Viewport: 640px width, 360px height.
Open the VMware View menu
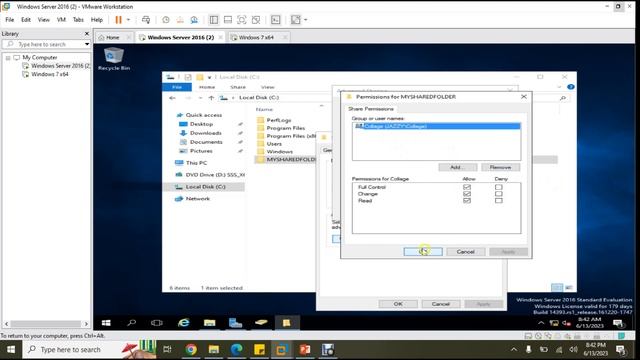pyautogui.click(x=44, y=20)
